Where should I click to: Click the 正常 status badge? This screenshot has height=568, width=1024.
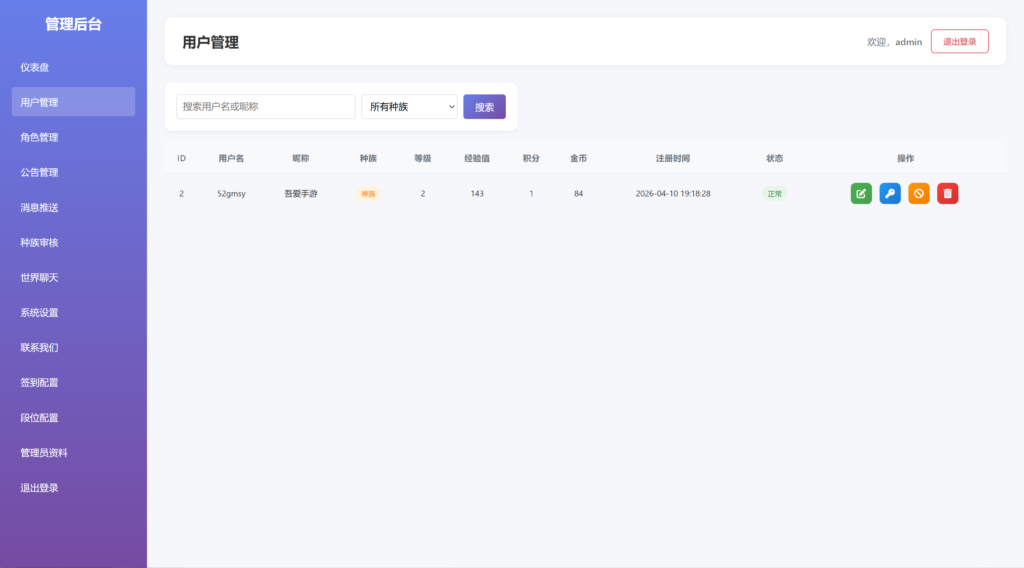(774, 194)
